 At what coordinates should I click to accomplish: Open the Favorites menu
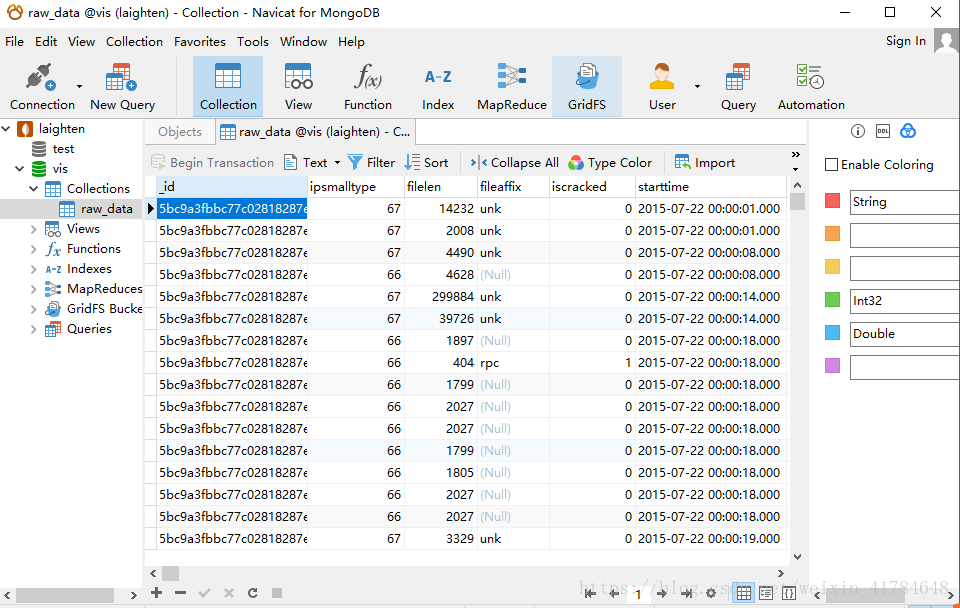[x=200, y=42]
